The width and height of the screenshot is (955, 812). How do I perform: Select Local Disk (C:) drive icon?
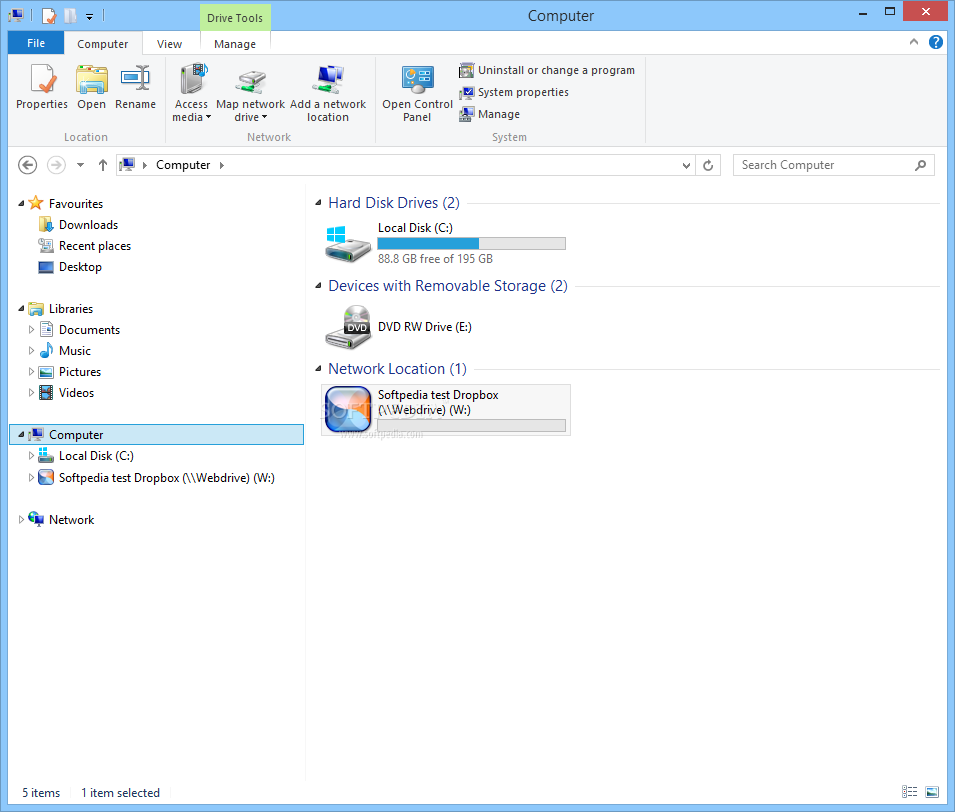click(x=348, y=243)
